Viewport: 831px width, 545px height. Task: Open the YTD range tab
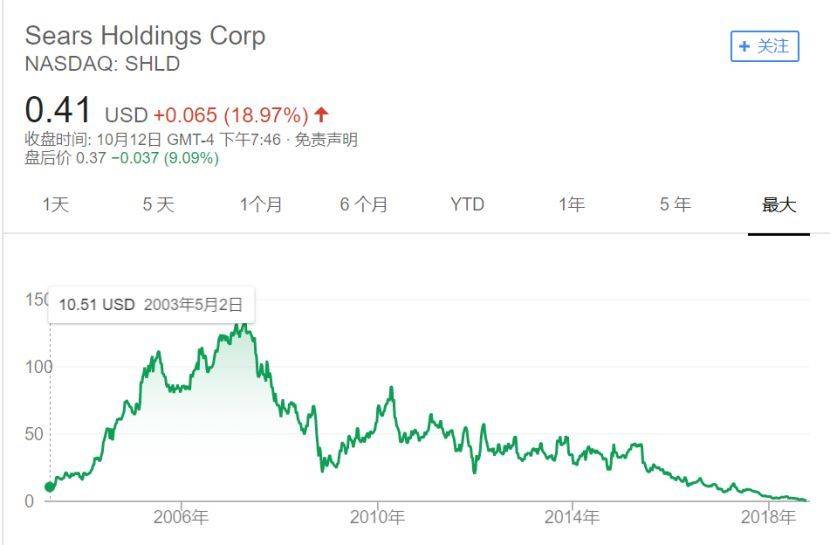point(467,205)
